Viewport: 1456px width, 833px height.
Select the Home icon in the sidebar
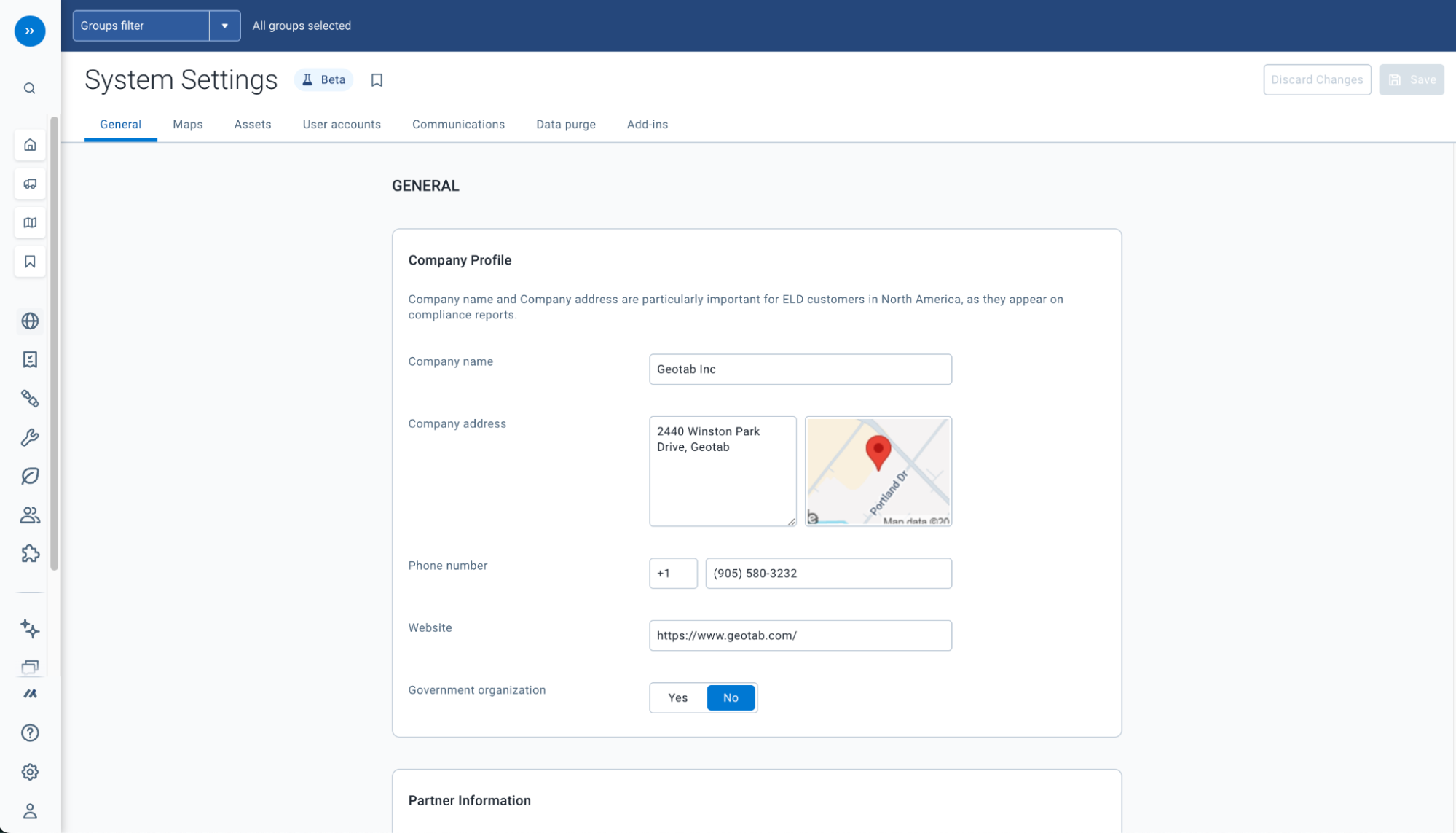pos(29,145)
